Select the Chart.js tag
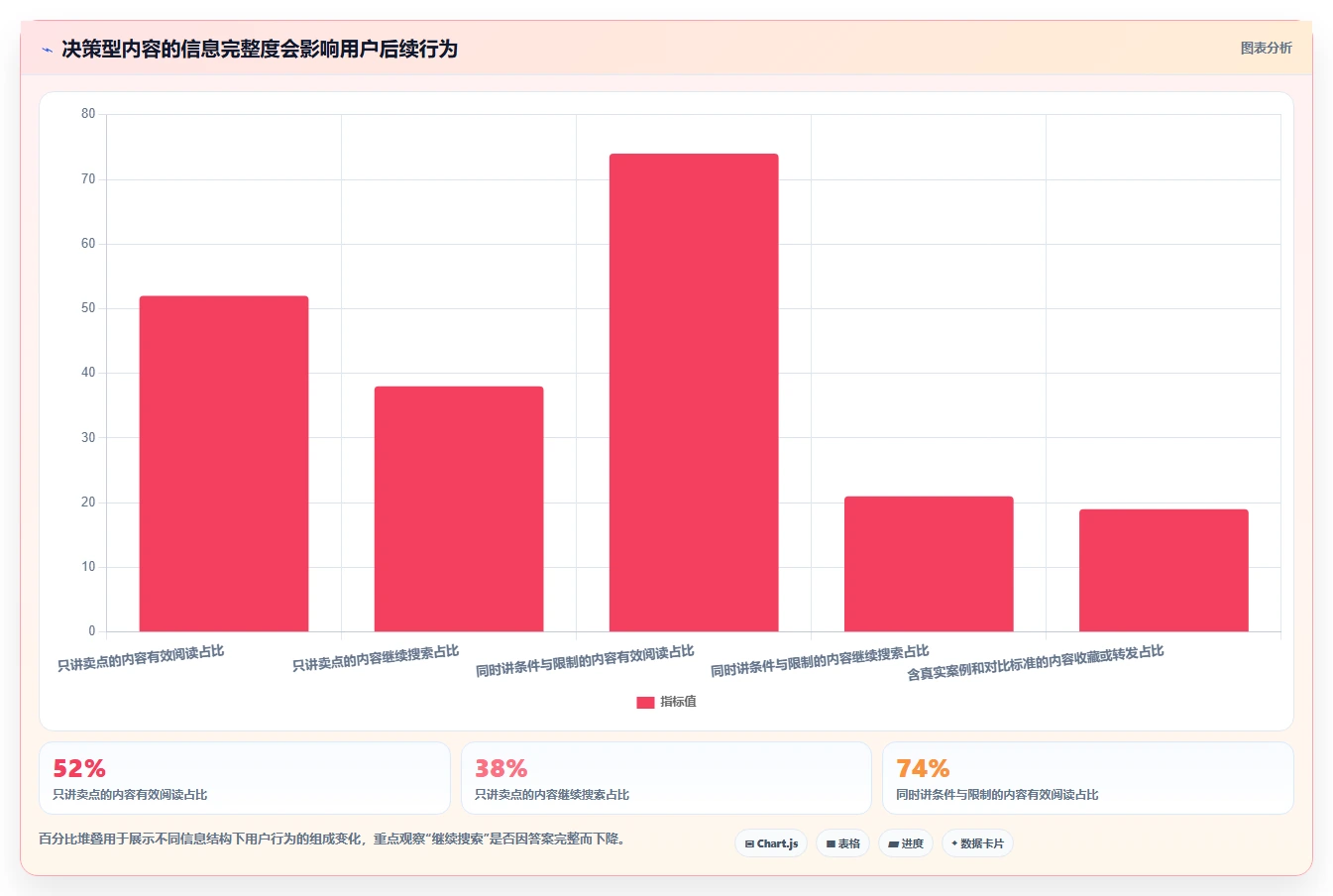 (771, 843)
